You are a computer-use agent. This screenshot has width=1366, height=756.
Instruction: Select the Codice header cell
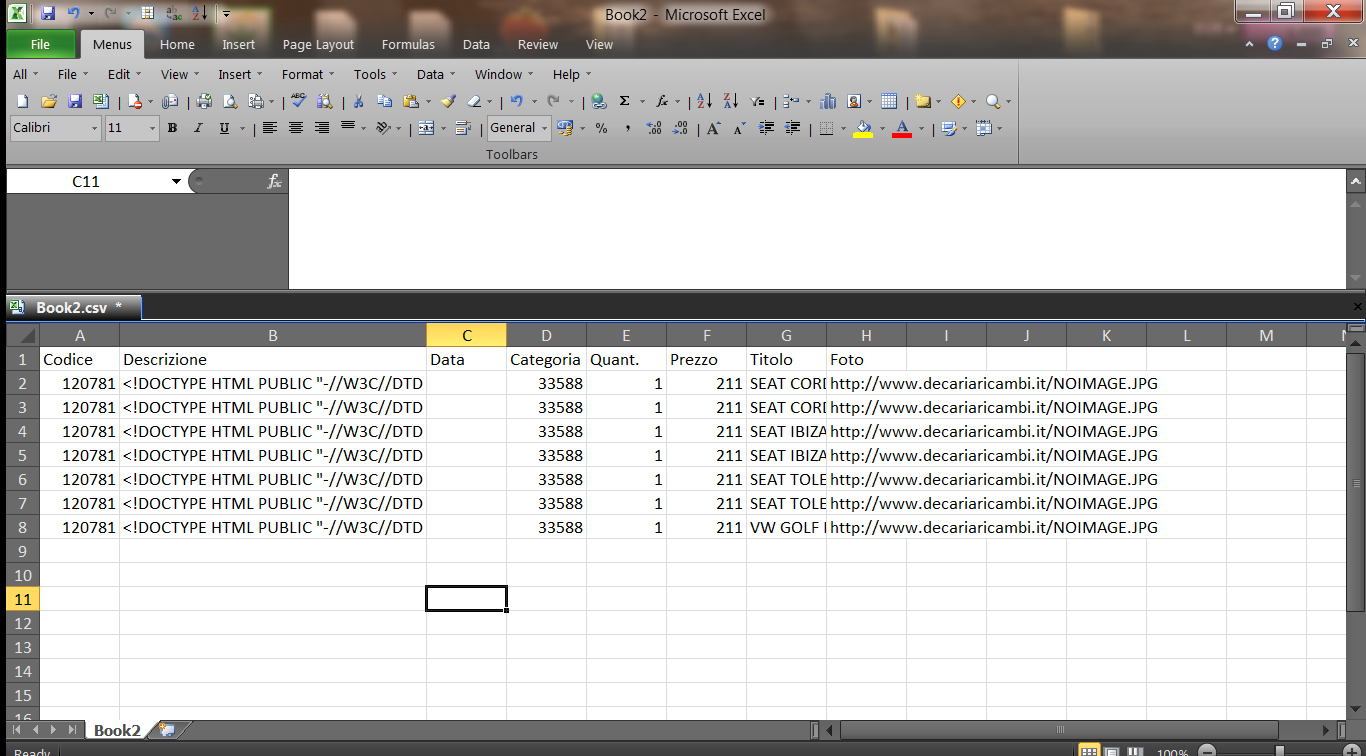click(79, 359)
